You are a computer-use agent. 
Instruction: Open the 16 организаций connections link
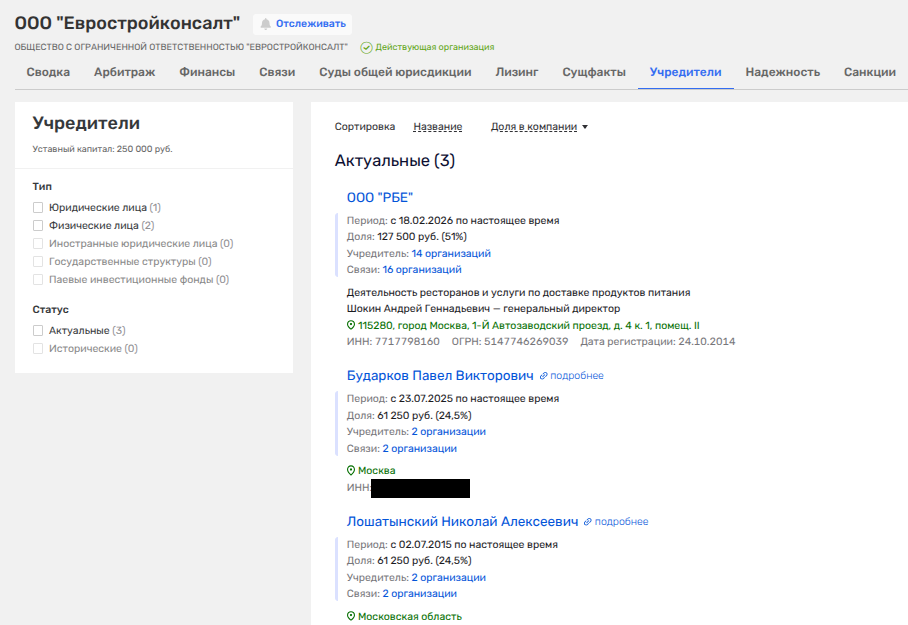tap(422, 270)
